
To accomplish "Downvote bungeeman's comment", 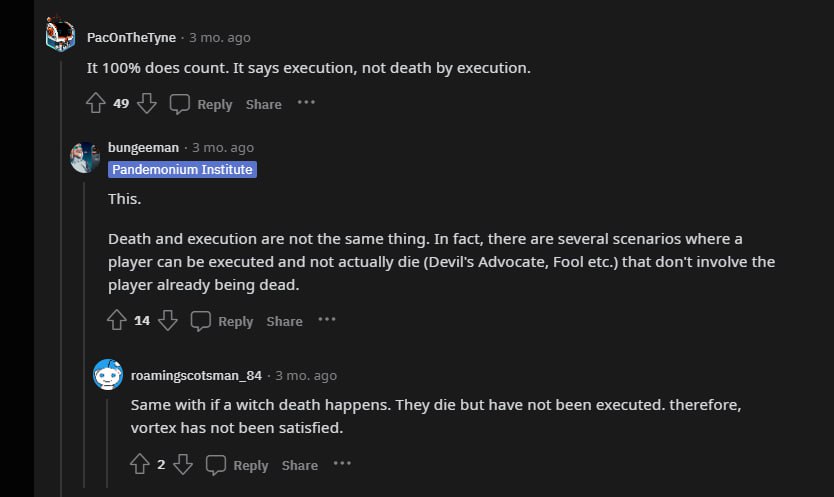I will (168, 320).
